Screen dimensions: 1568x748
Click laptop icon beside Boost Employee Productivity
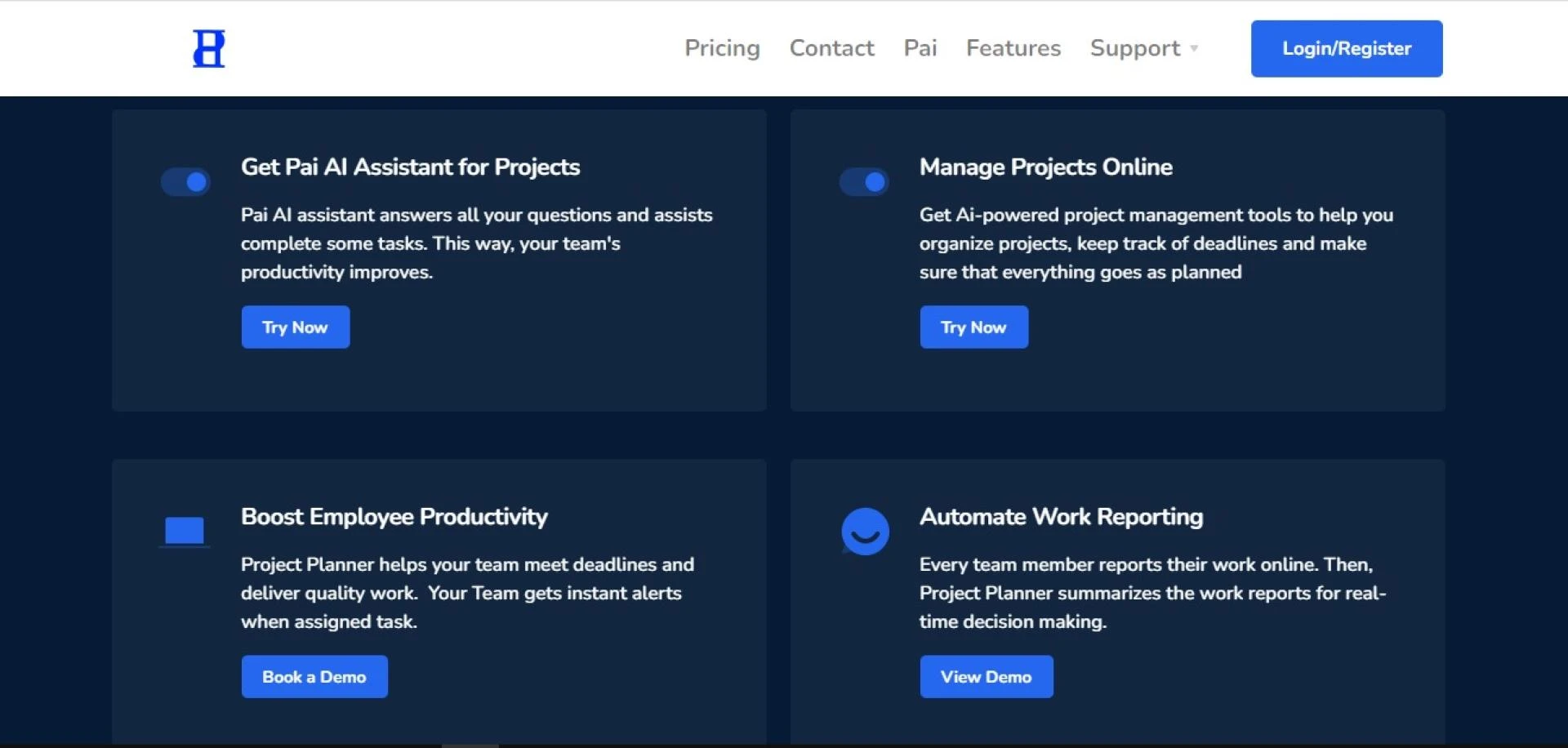tap(185, 532)
